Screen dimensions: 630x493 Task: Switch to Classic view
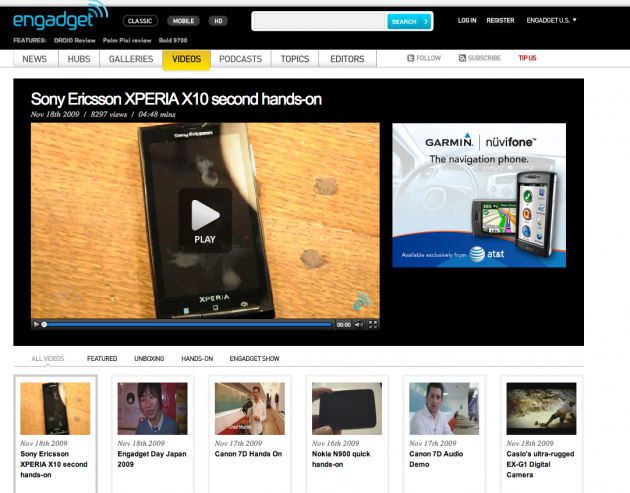[140, 21]
